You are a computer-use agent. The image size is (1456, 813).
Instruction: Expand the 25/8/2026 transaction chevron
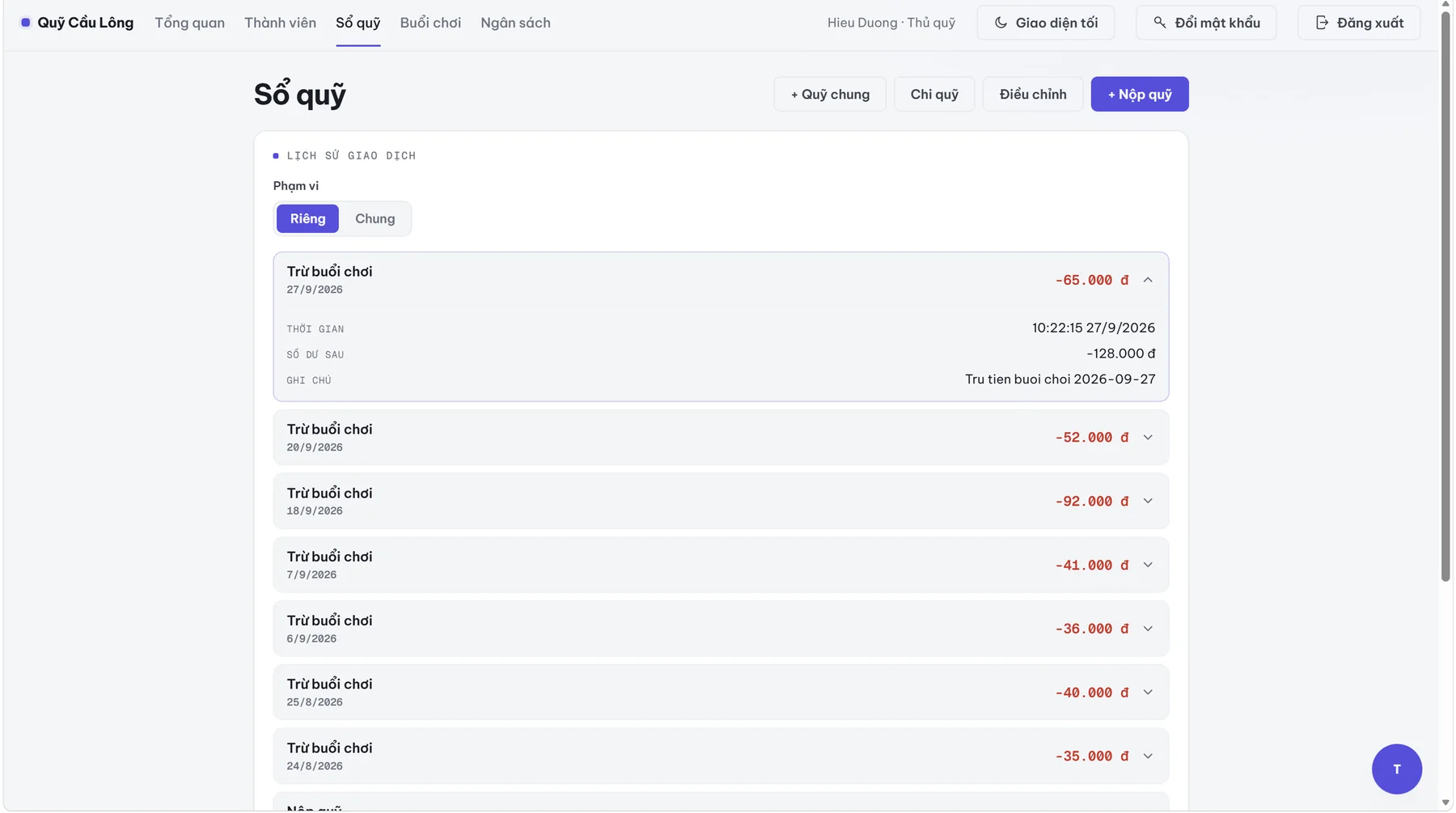pos(1148,692)
